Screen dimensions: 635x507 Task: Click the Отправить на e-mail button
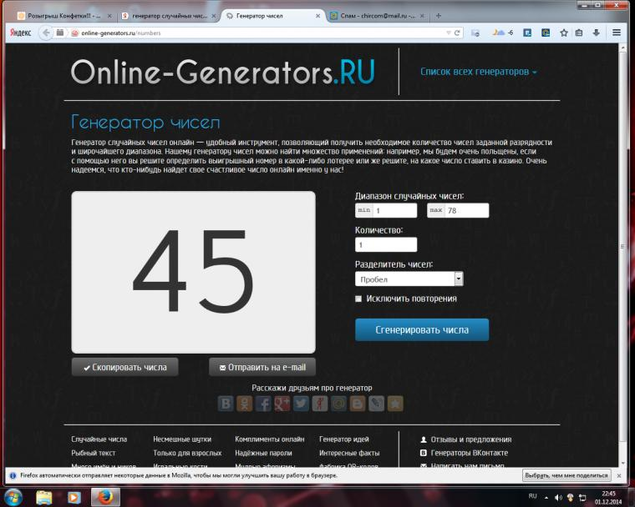click(262, 367)
